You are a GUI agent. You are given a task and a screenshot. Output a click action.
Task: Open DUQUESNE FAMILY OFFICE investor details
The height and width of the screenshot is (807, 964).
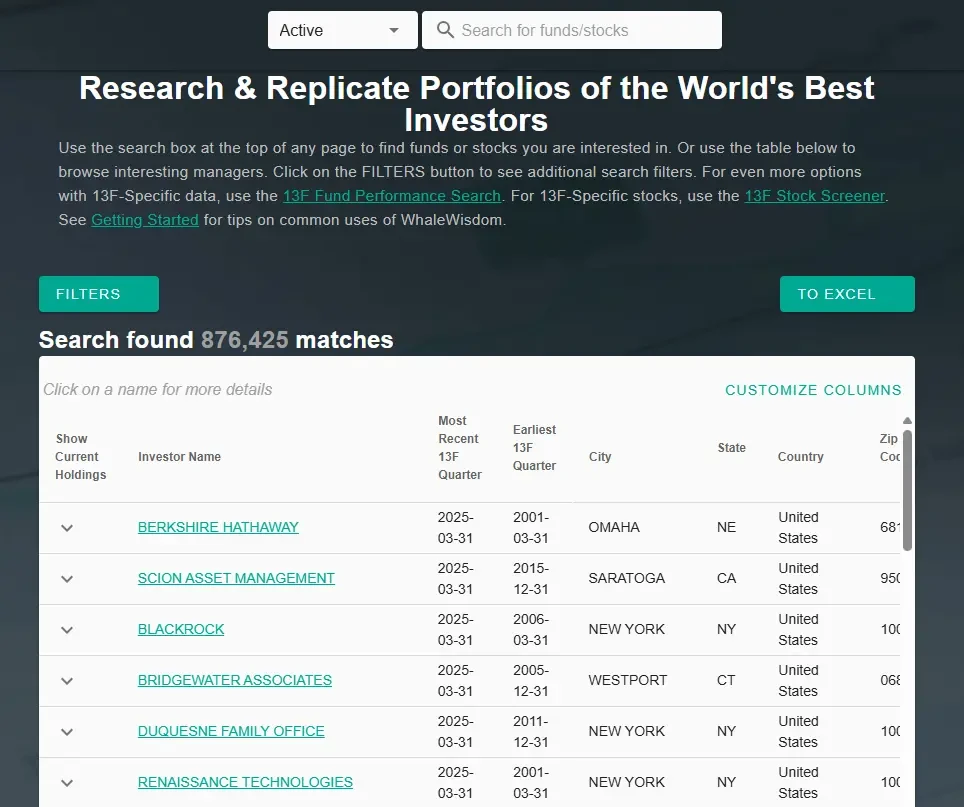tap(231, 731)
